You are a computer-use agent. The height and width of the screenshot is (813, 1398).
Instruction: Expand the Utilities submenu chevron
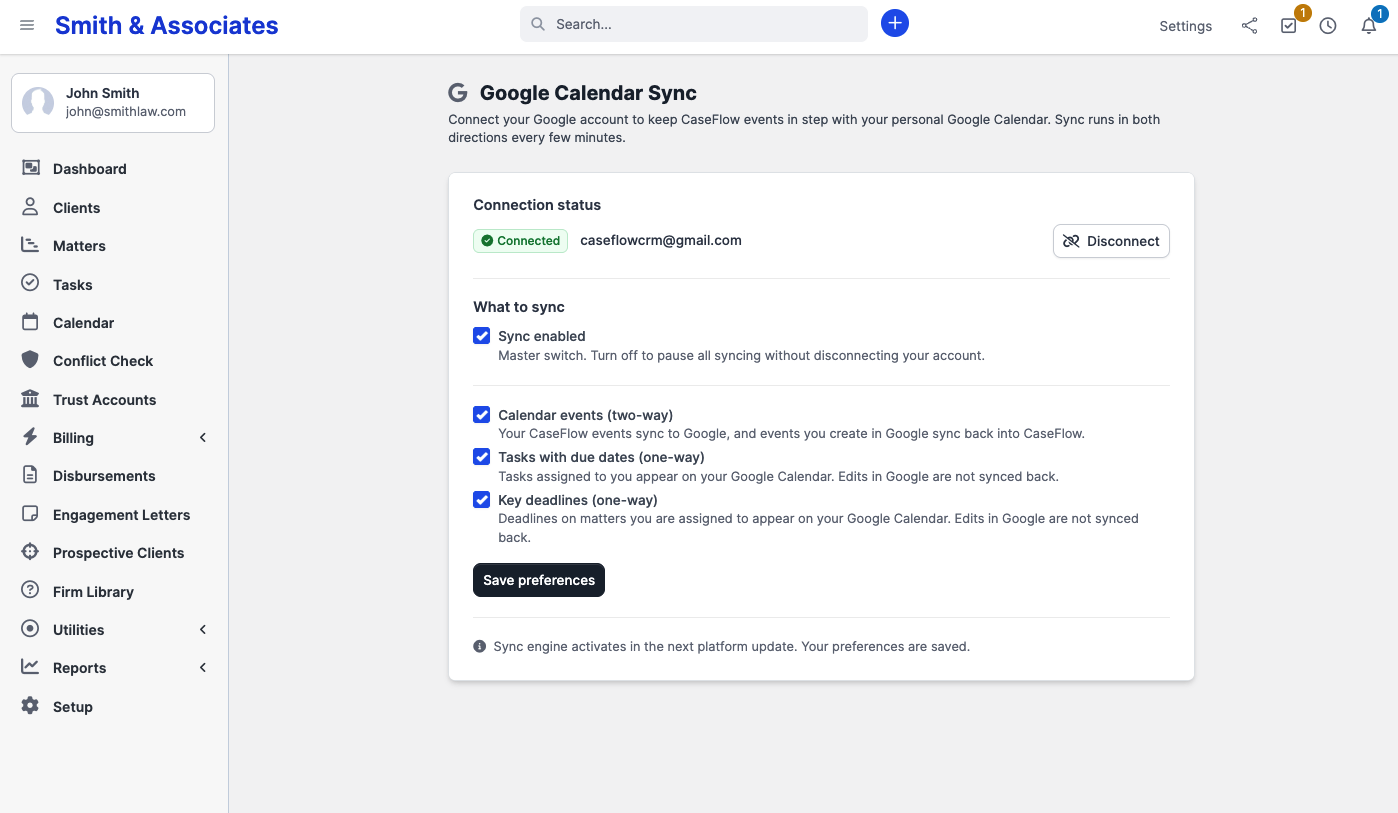tap(203, 630)
